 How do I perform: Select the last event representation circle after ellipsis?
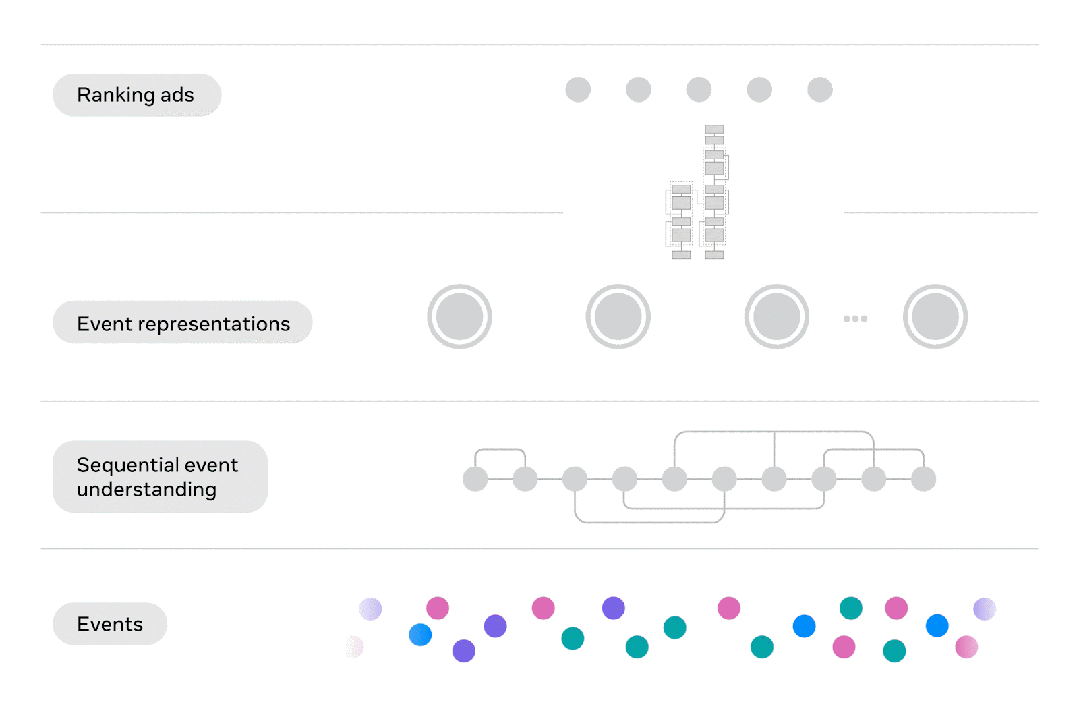pyautogui.click(x=935, y=316)
